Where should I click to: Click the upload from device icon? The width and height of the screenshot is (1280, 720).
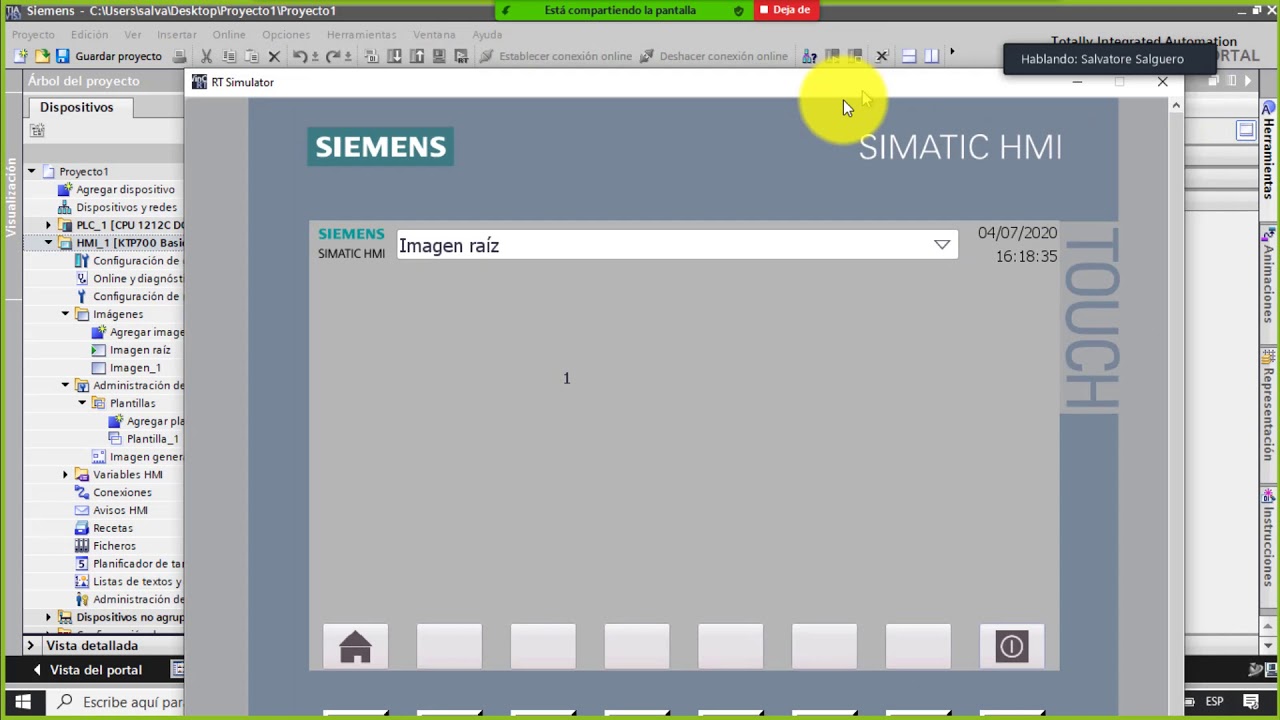(x=416, y=56)
